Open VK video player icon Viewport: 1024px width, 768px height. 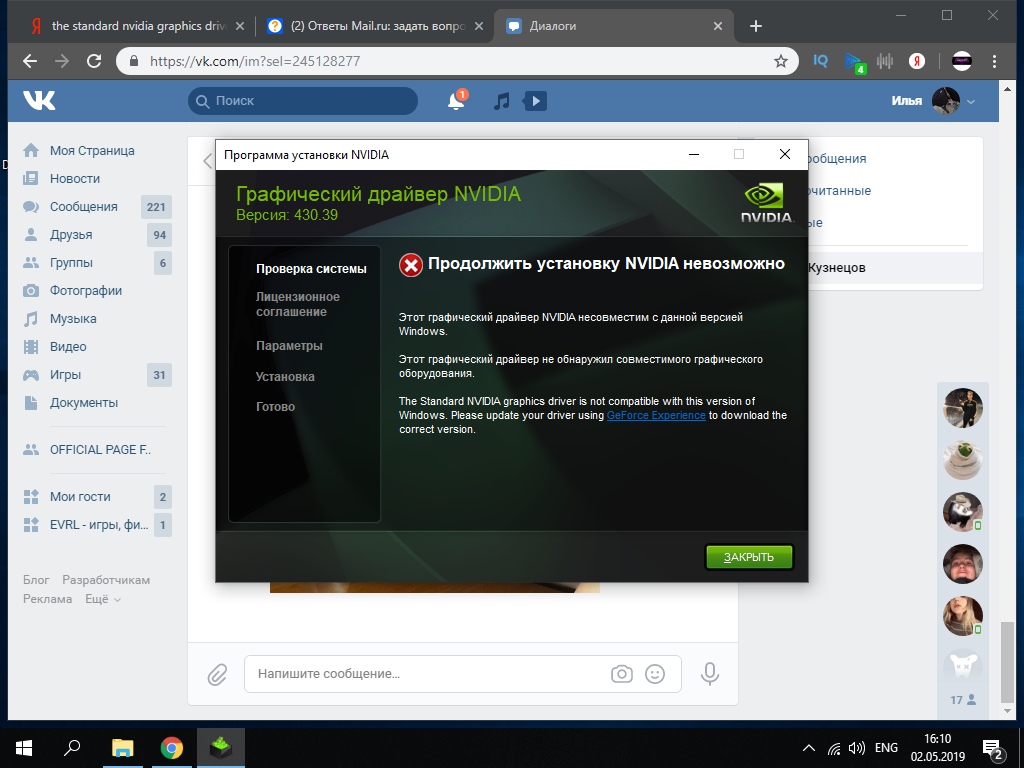point(535,101)
